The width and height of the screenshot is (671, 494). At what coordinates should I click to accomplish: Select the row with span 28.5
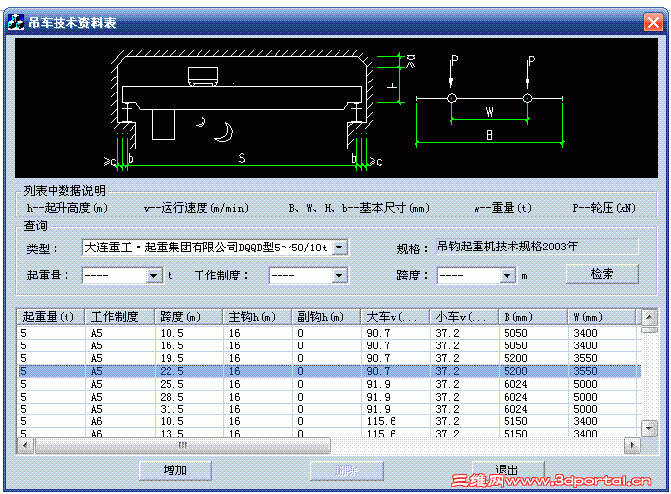tap(329, 397)
